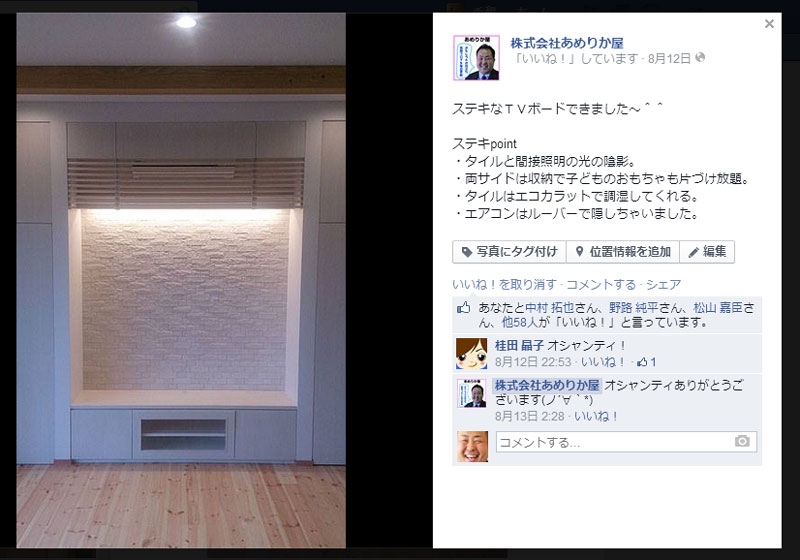Click the 編集 pencil button
This screenshot has height=560, width=800.
pos(707,252)
